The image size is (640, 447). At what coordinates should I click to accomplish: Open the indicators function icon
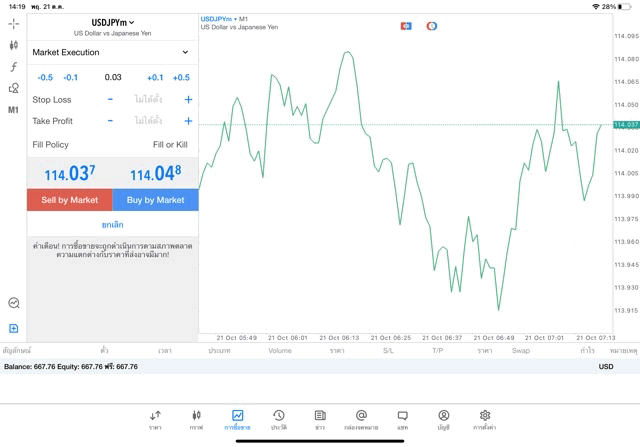(14, 67)
